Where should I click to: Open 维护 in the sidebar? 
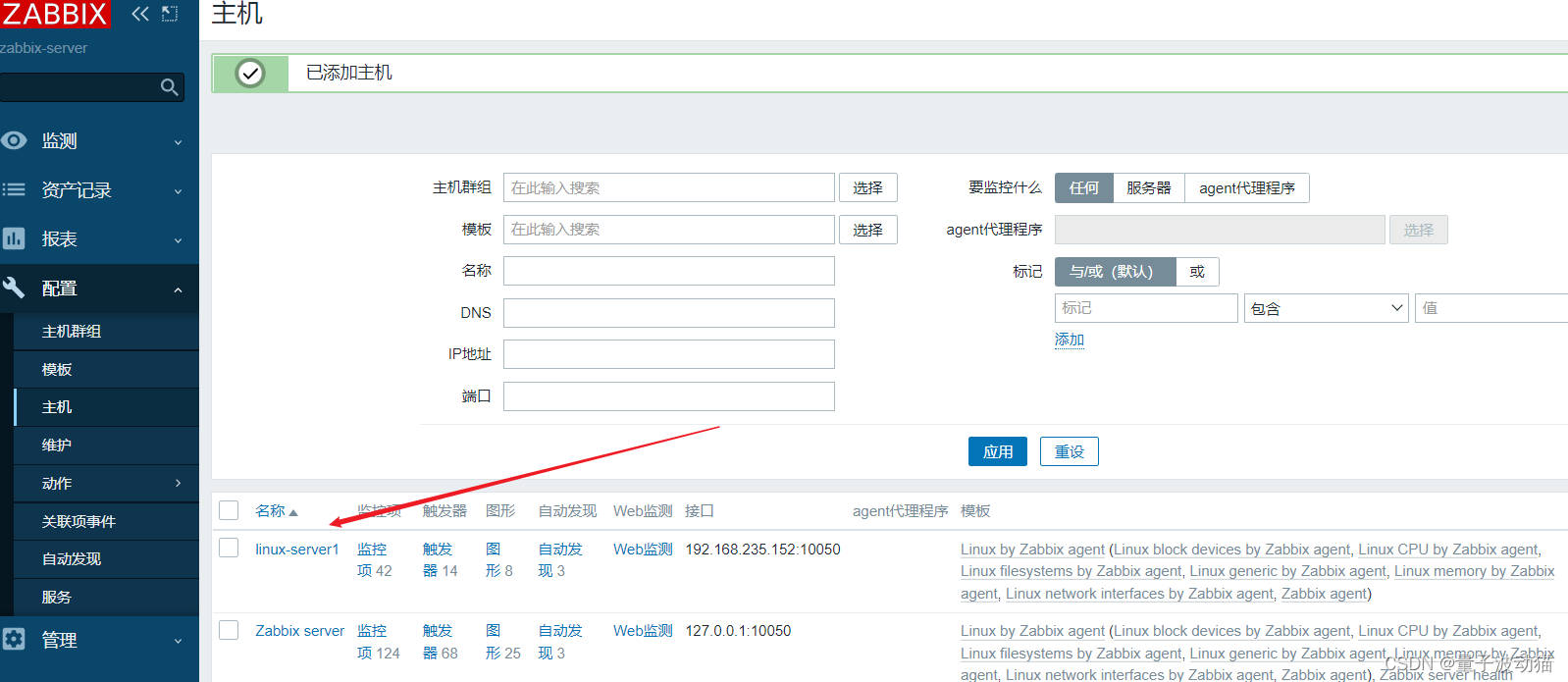pos(57,445)
